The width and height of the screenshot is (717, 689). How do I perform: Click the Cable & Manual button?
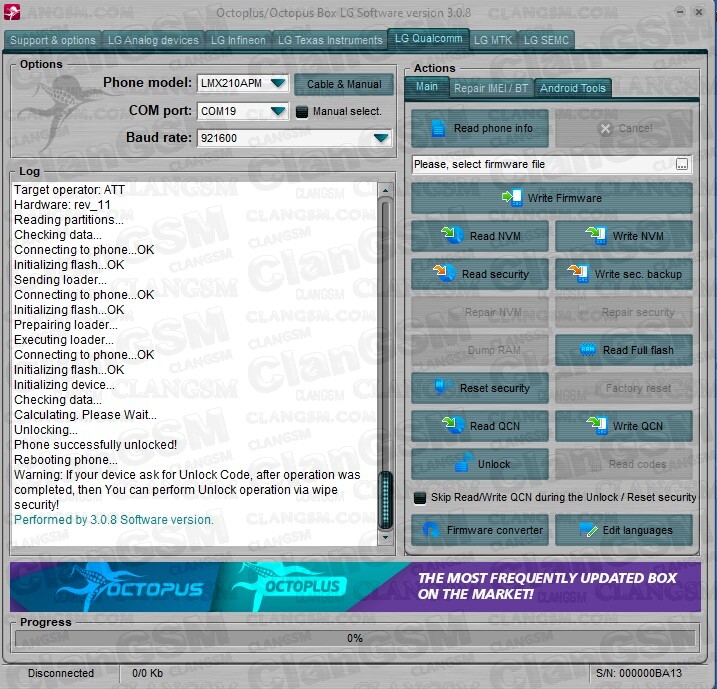pos(344,84)
